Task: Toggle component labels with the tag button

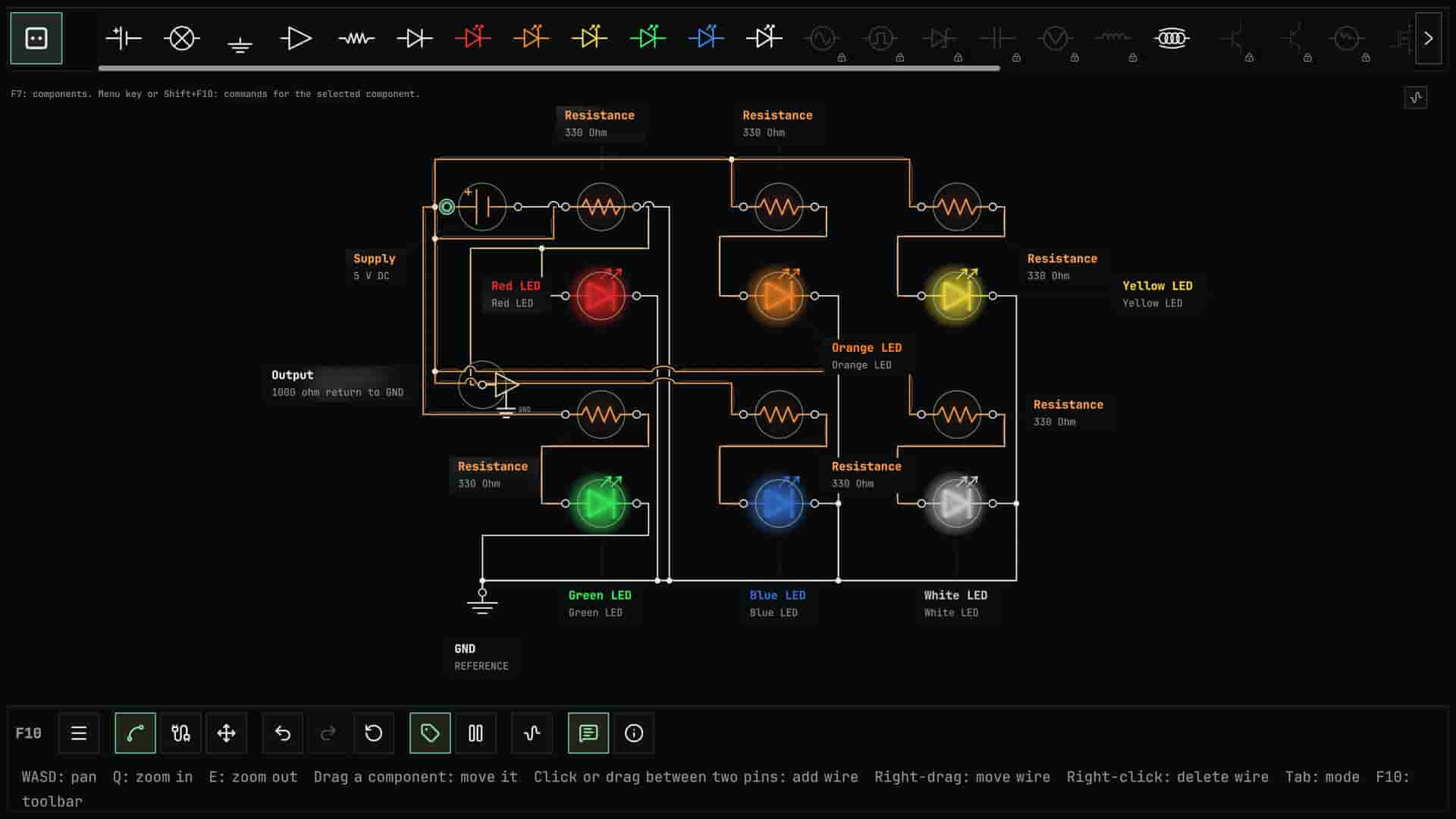Action: coord(430,733)
